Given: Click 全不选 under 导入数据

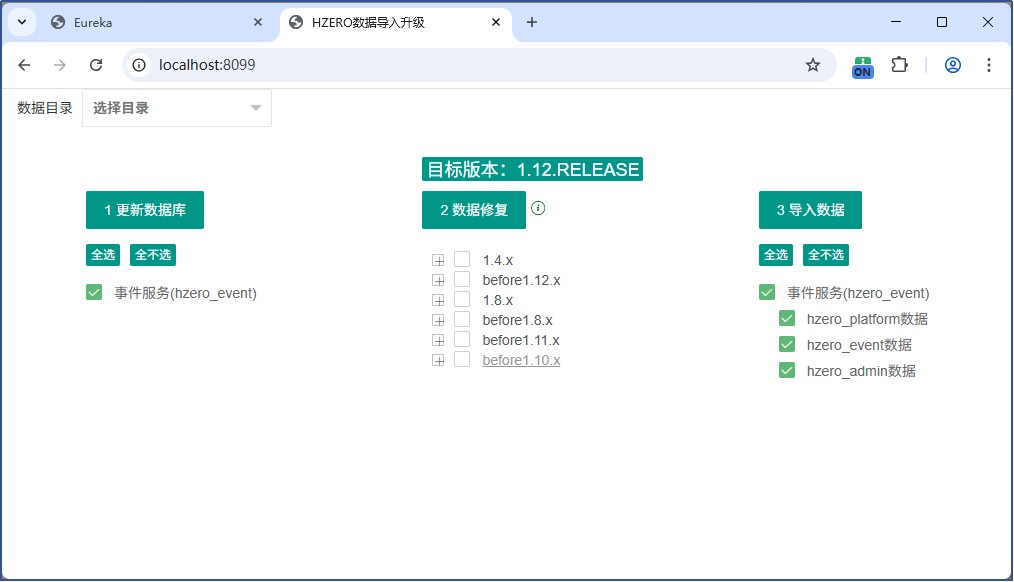Looking at the screenshot, I should tap(825, 255).
